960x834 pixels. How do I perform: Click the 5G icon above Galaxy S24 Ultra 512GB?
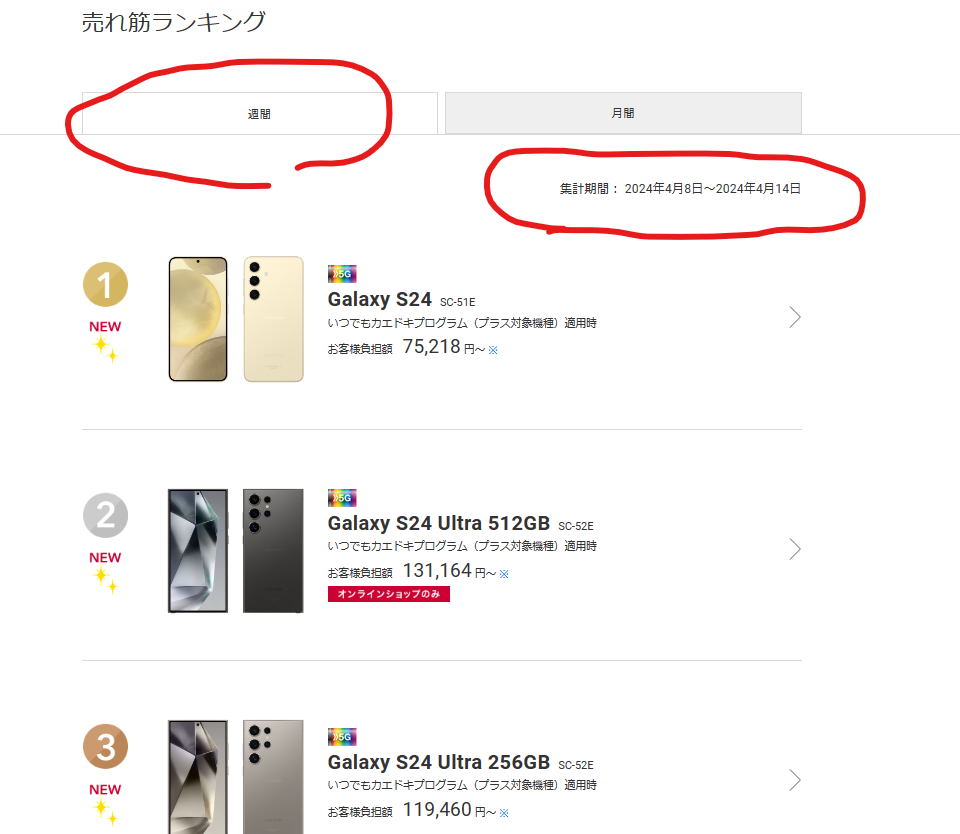(x=342, y=498)
